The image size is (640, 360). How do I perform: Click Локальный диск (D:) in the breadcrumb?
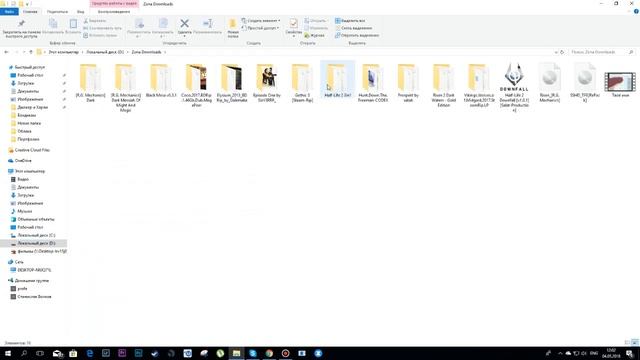(x=105, y=52)
